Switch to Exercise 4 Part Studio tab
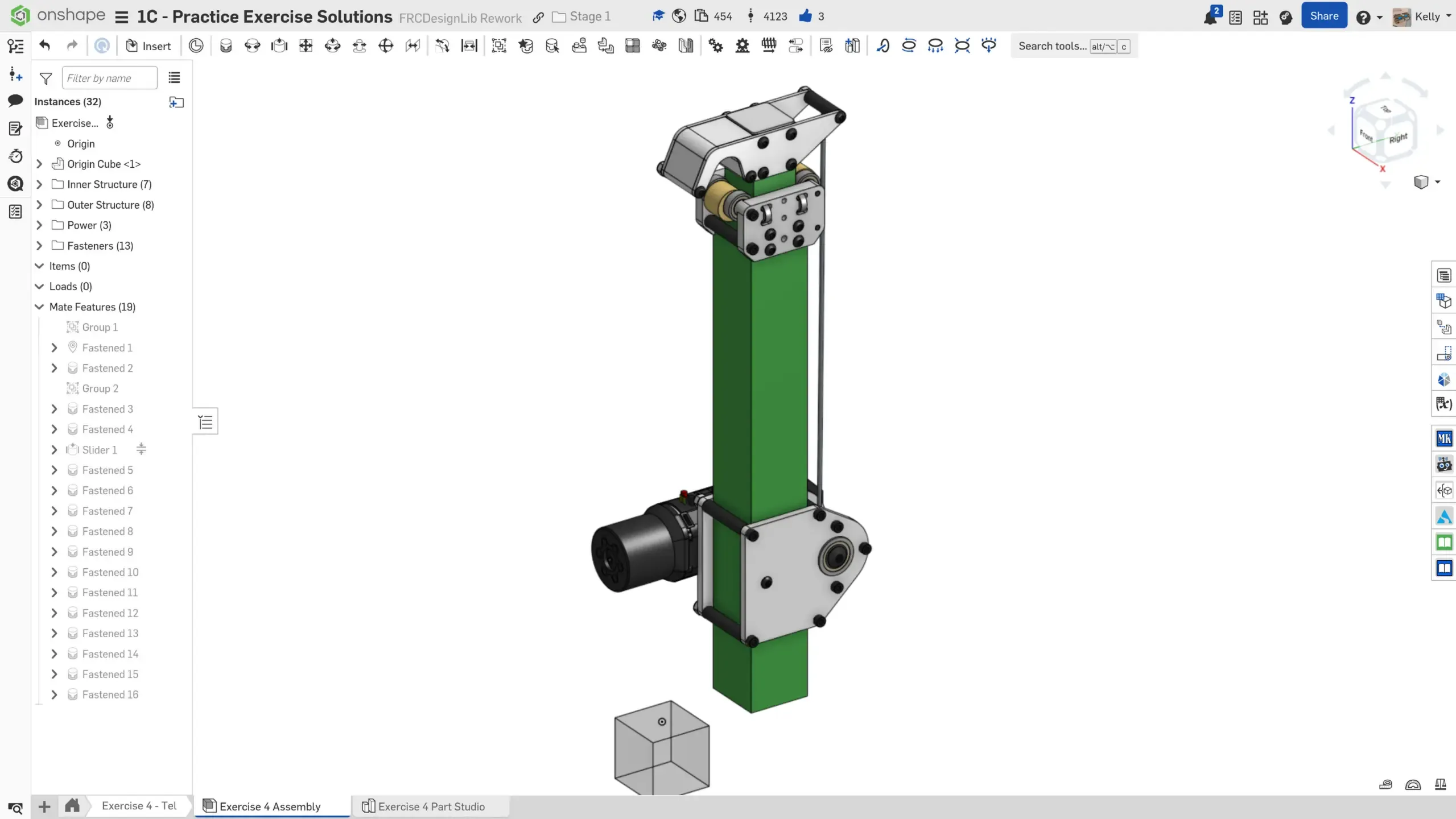The width and height of the screenshot is (1456, 819). tap(431, 806)
